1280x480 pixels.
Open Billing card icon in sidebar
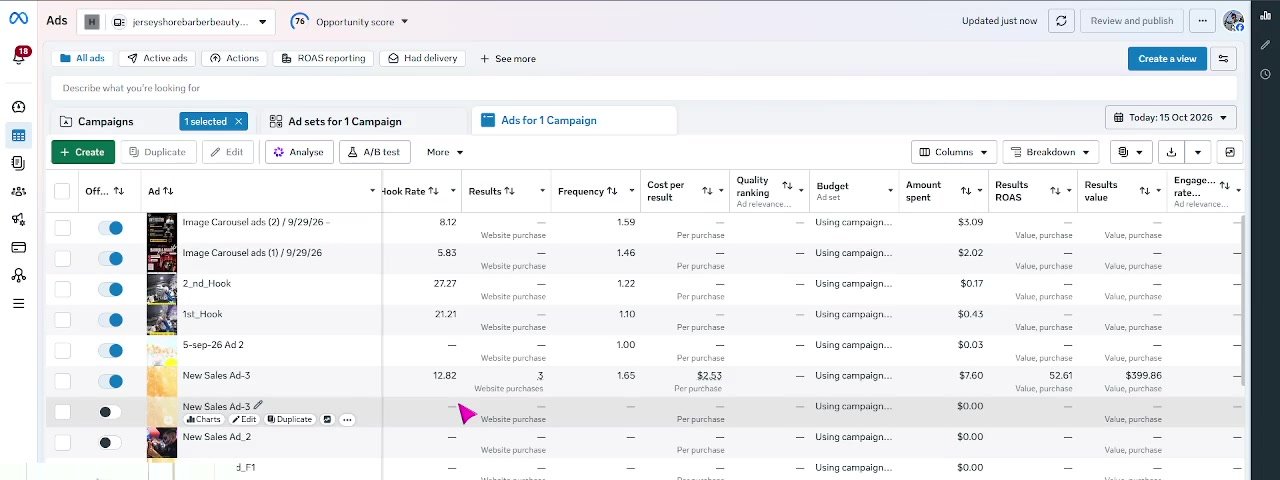[18, 247]
